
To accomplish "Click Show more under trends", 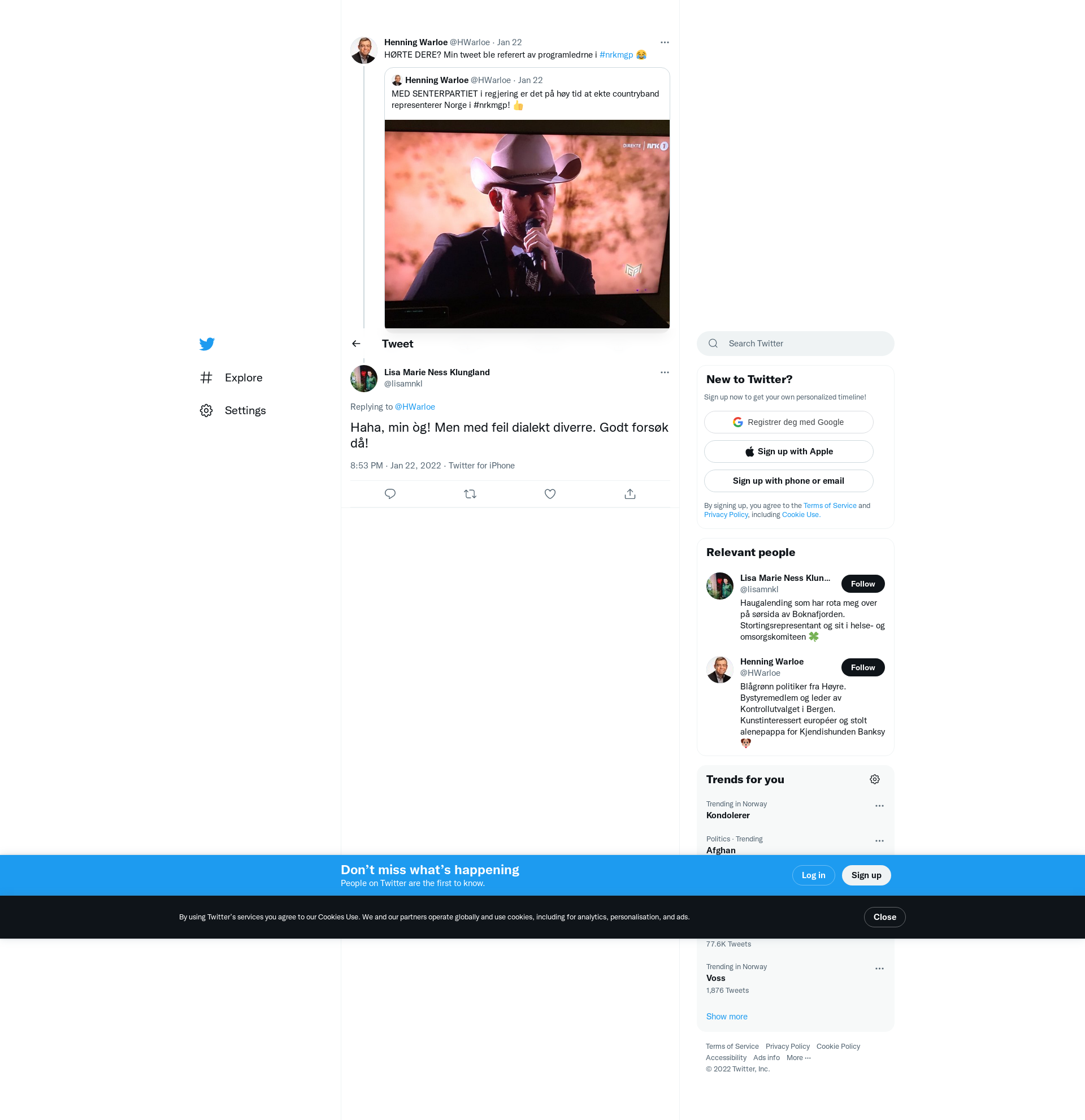I will (x=727, y=1017).
